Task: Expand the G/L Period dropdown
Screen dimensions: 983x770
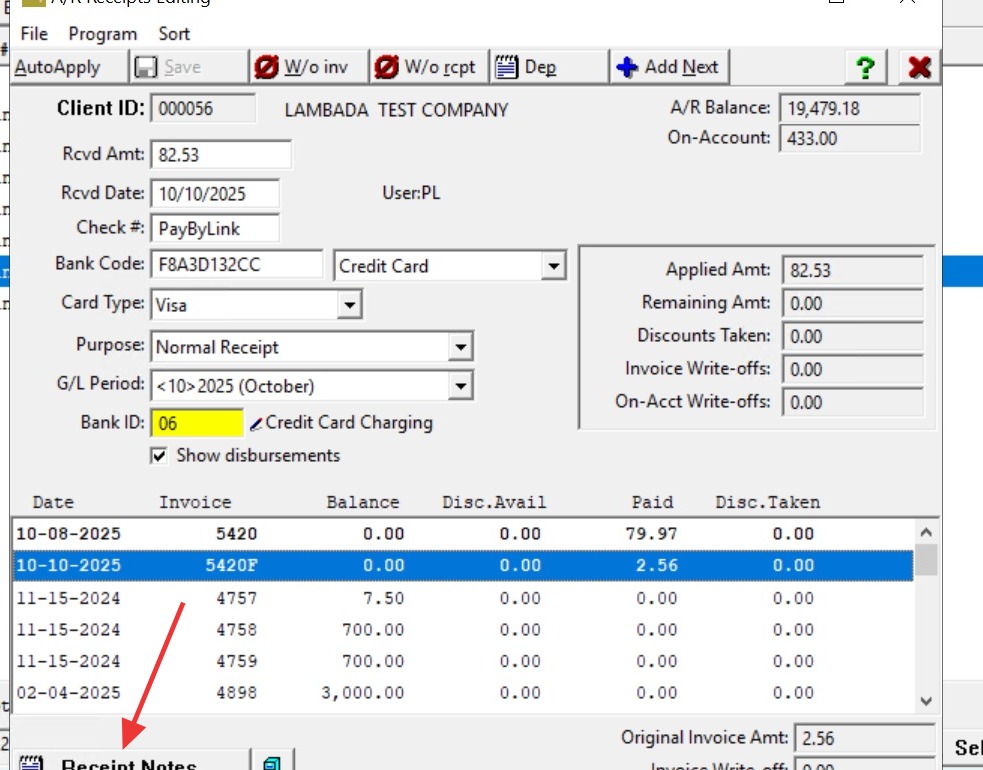Action: 460,386
